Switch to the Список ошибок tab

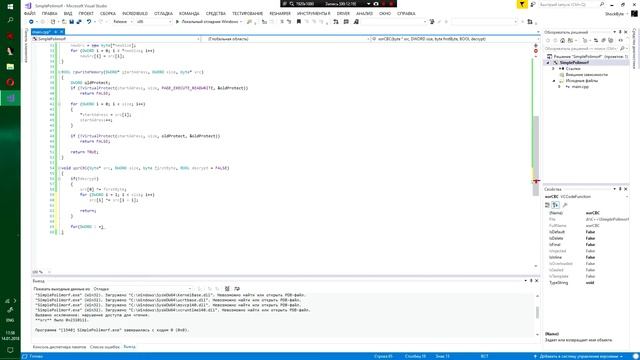(104, 347)
